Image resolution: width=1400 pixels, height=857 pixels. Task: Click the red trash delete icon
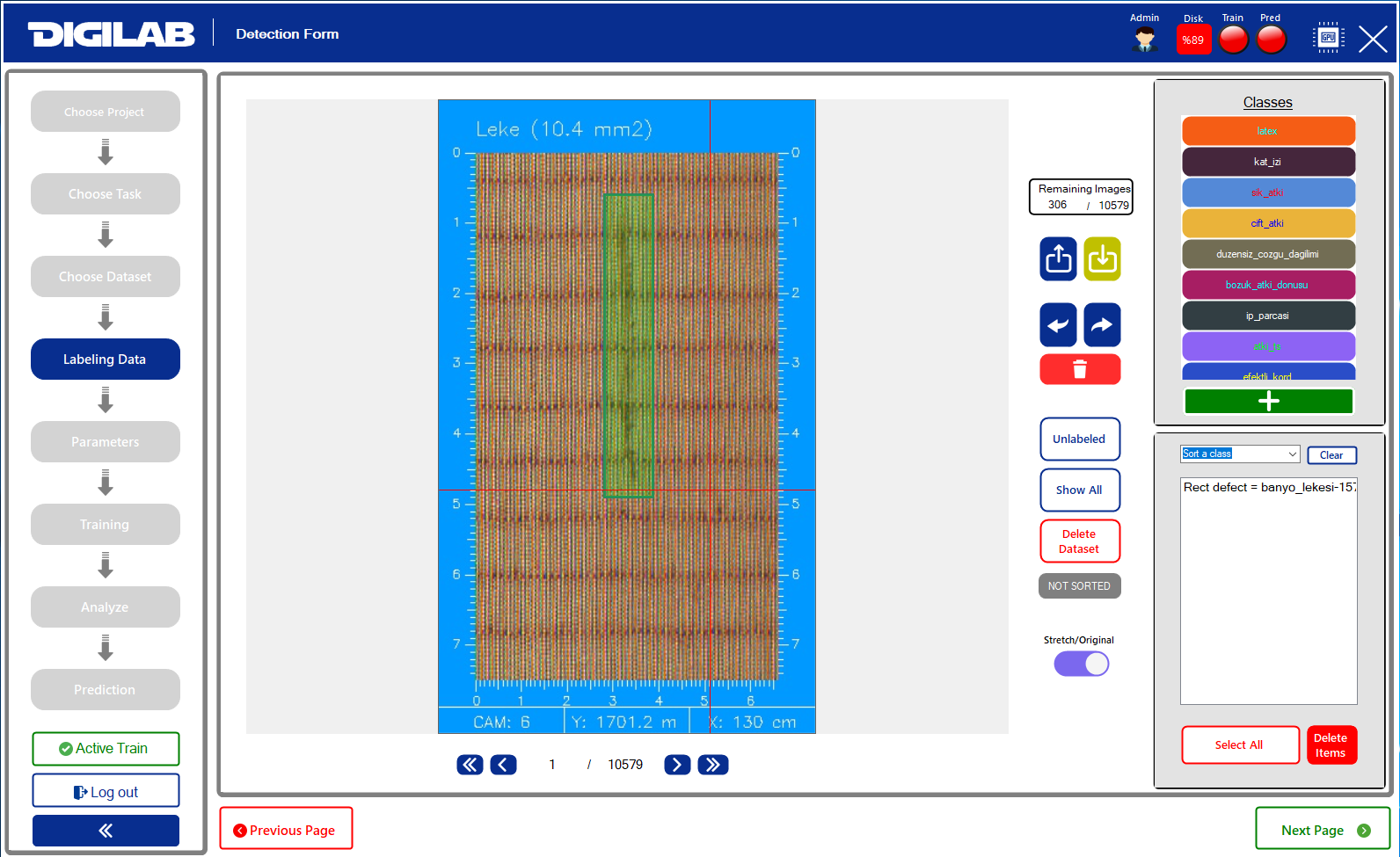(1080, 369)
